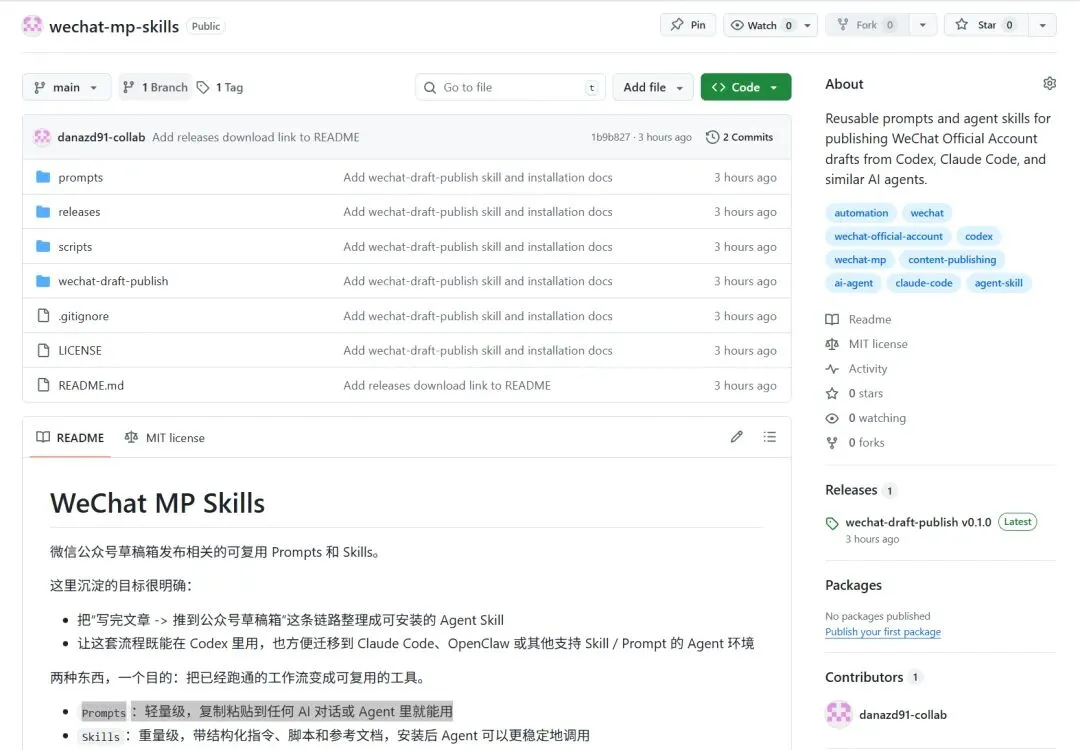1080x750 pixels.
Task: Open the README outline list icon
Action: (769, 437)
